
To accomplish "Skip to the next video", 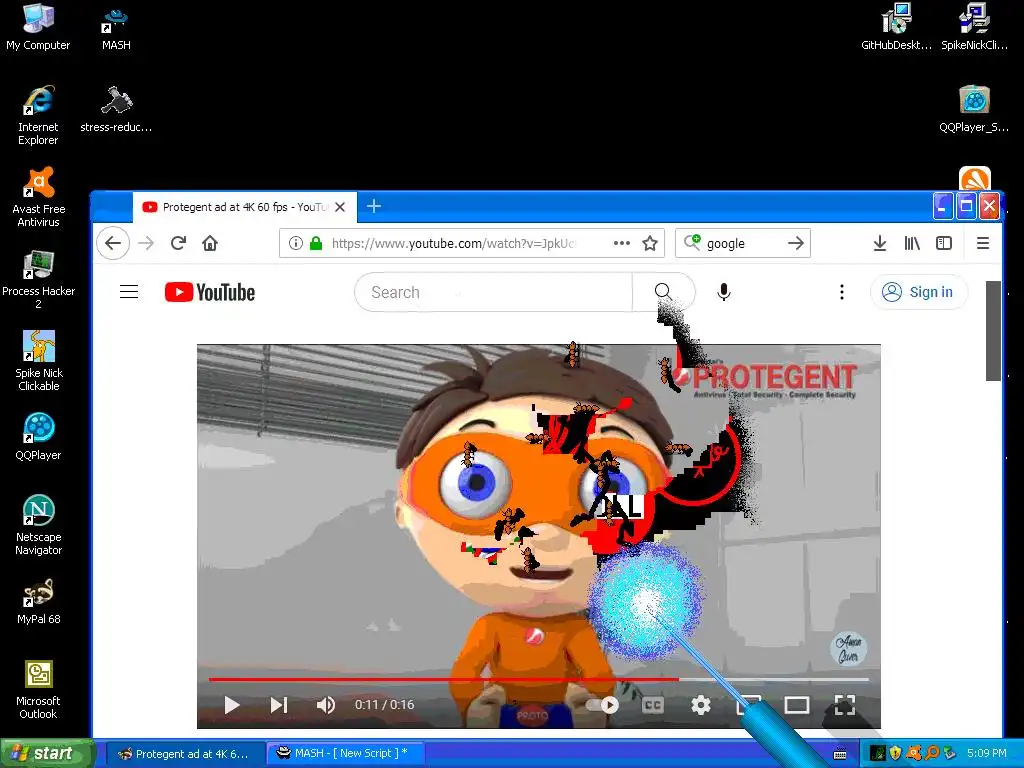I will pyautogui.click(x=279, y=705).
